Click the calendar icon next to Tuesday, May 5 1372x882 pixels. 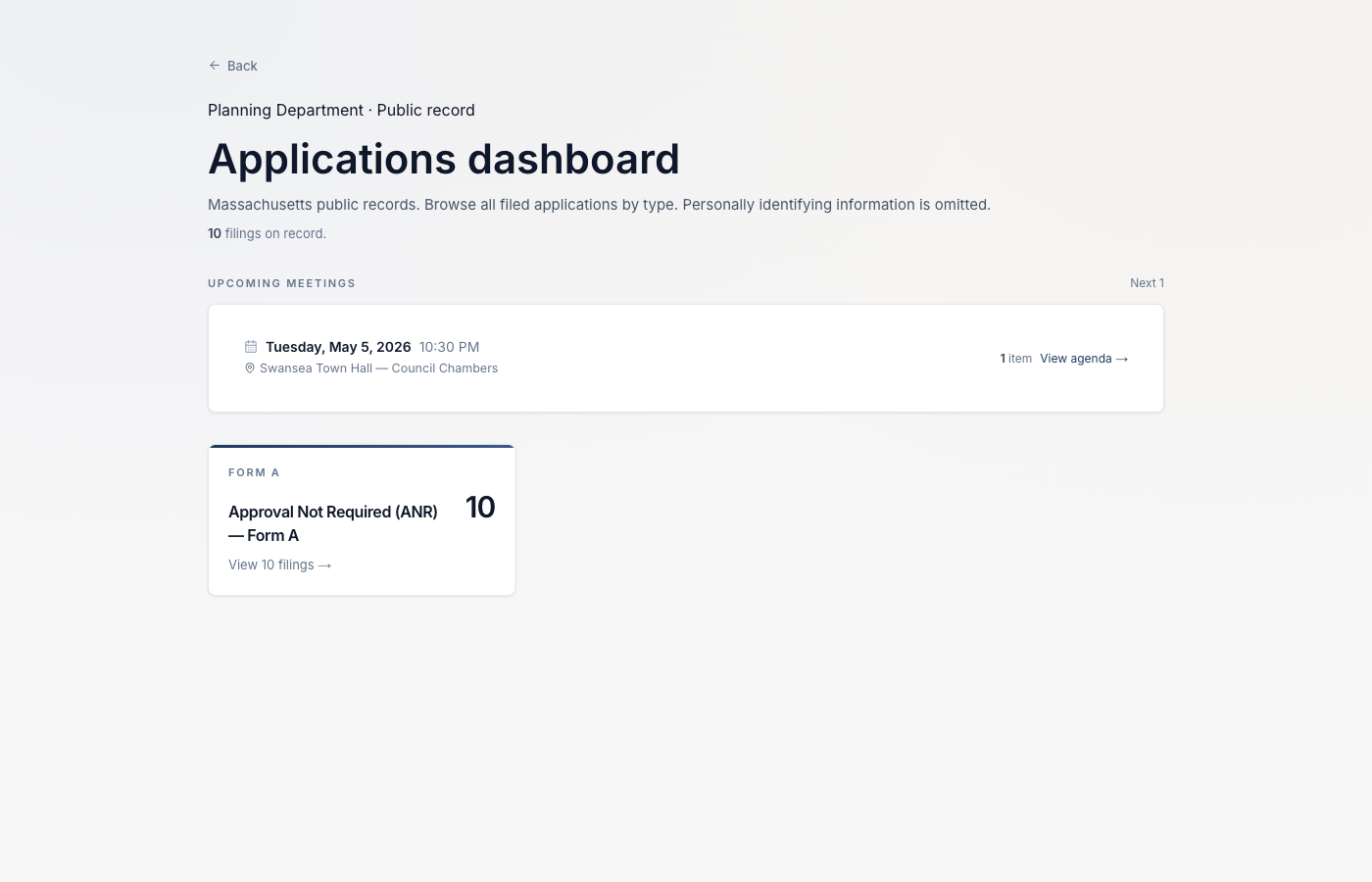click(251, 347)
